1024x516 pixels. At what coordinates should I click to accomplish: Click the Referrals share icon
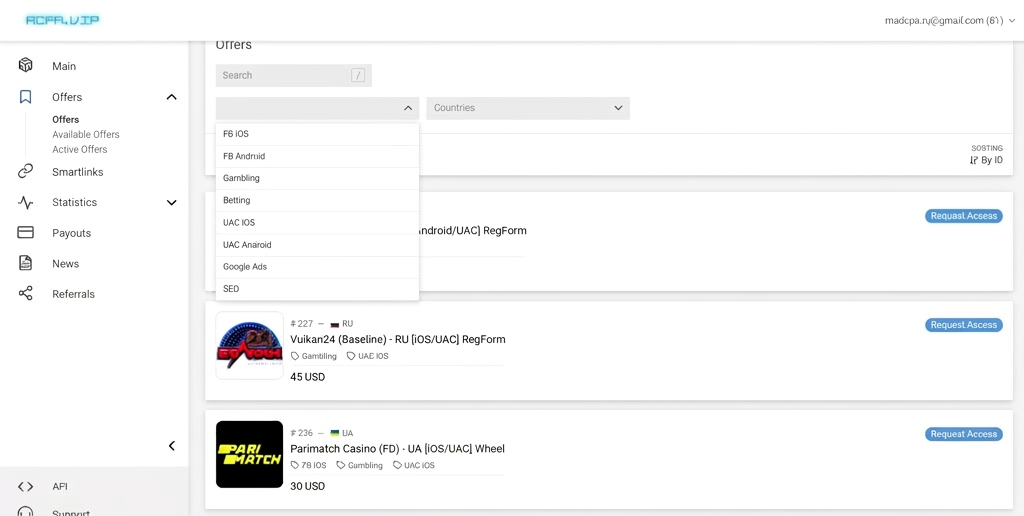pyautogui.click(x=25, y=294)
